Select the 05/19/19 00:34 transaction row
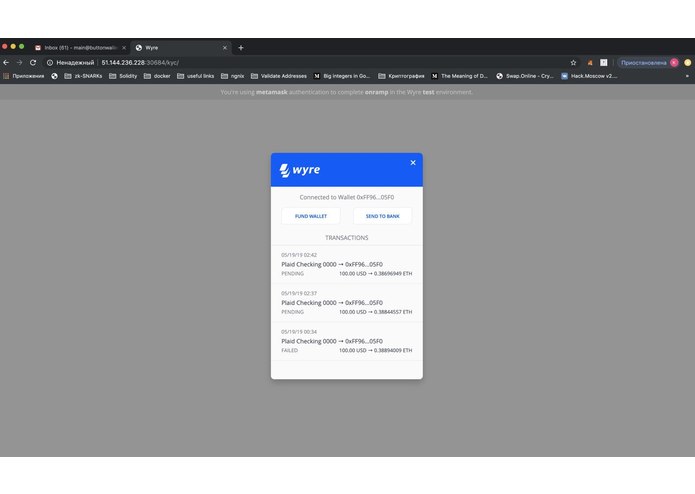The width and height of the screenshot is (695, 494). click(x=347, y=341)
